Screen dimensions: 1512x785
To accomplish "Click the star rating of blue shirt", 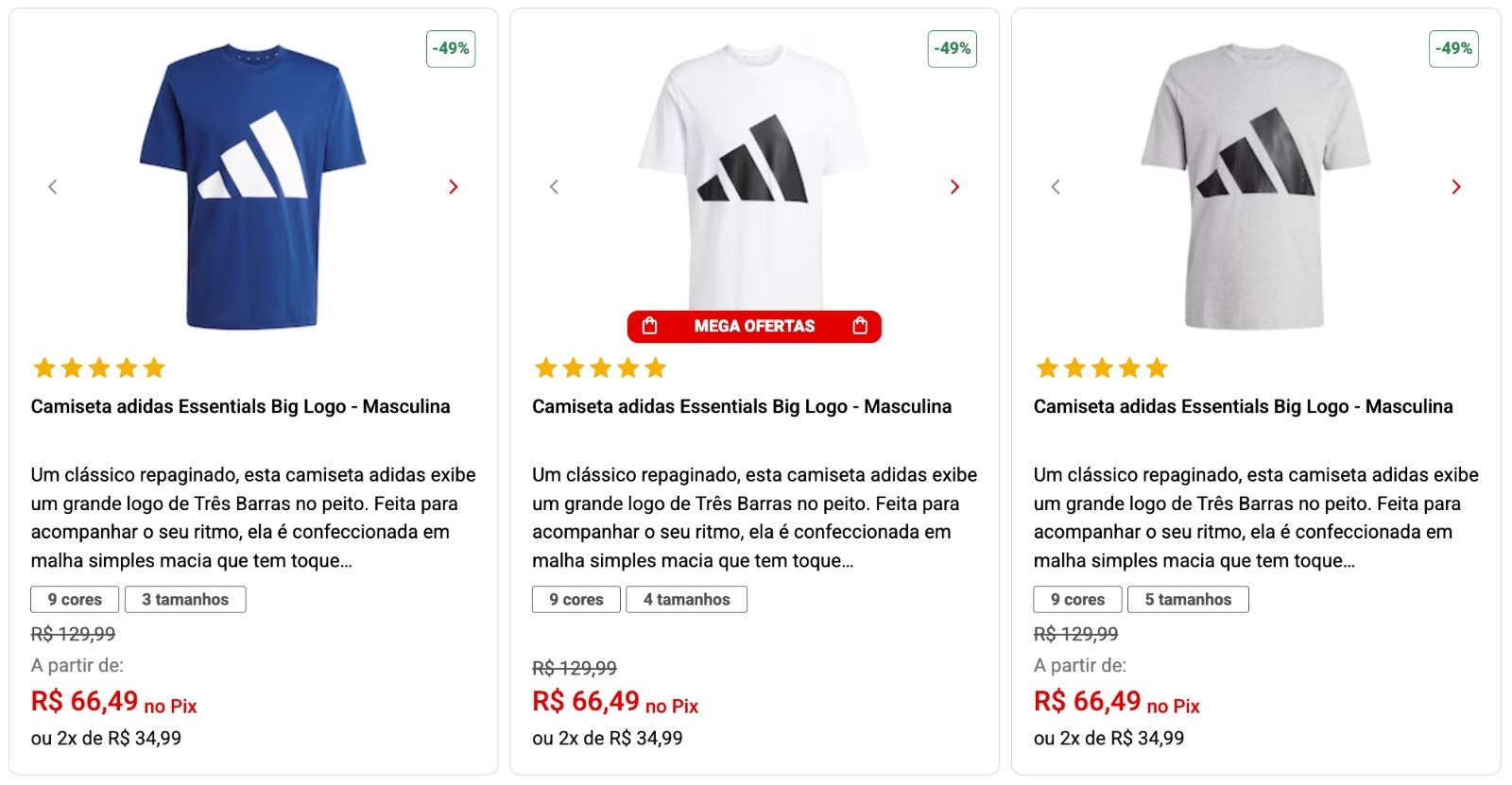I will click(99, 368).
